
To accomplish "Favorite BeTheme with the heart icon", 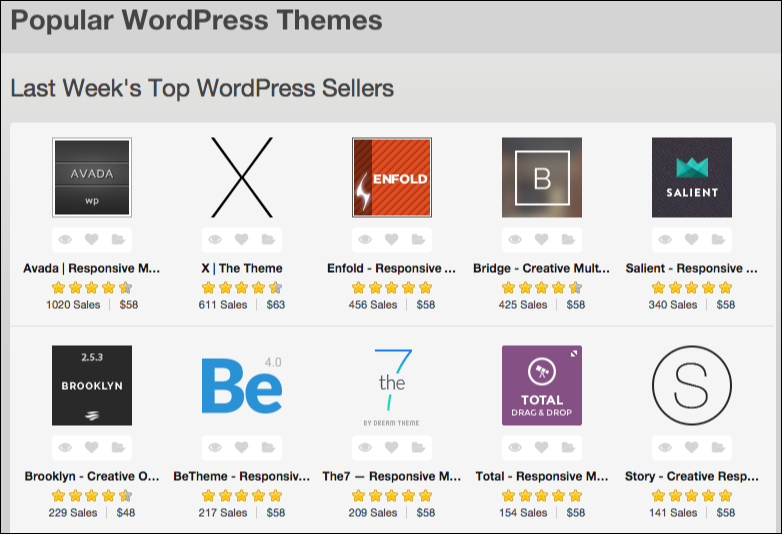I will pos(242,448).
